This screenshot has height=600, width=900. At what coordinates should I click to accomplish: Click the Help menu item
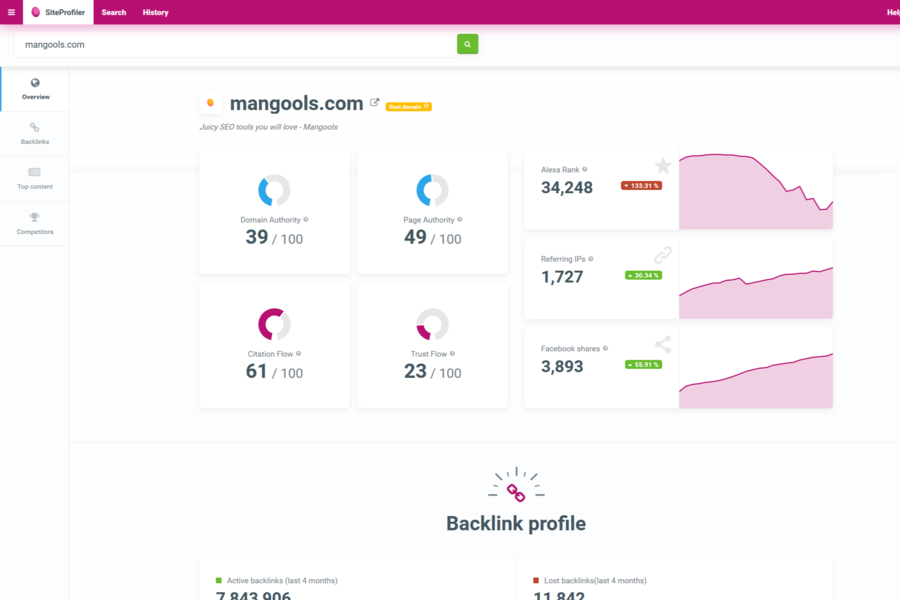[x=893, y=12]
